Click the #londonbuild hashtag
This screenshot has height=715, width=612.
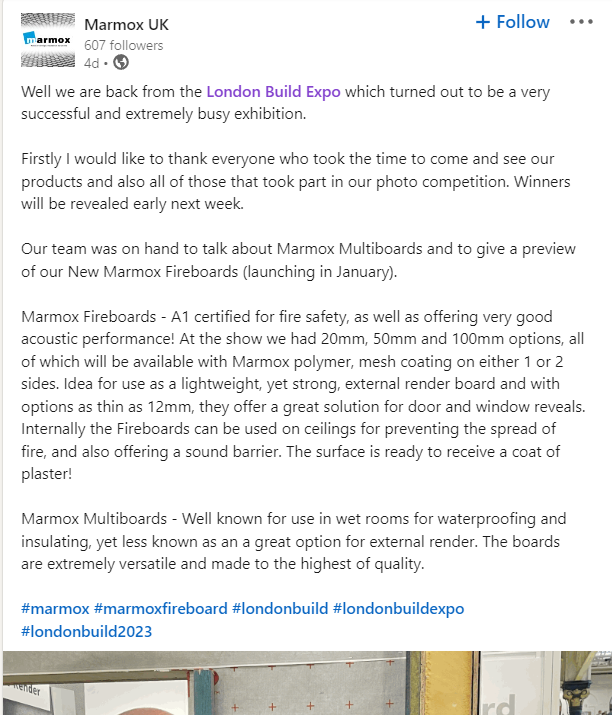279,608
